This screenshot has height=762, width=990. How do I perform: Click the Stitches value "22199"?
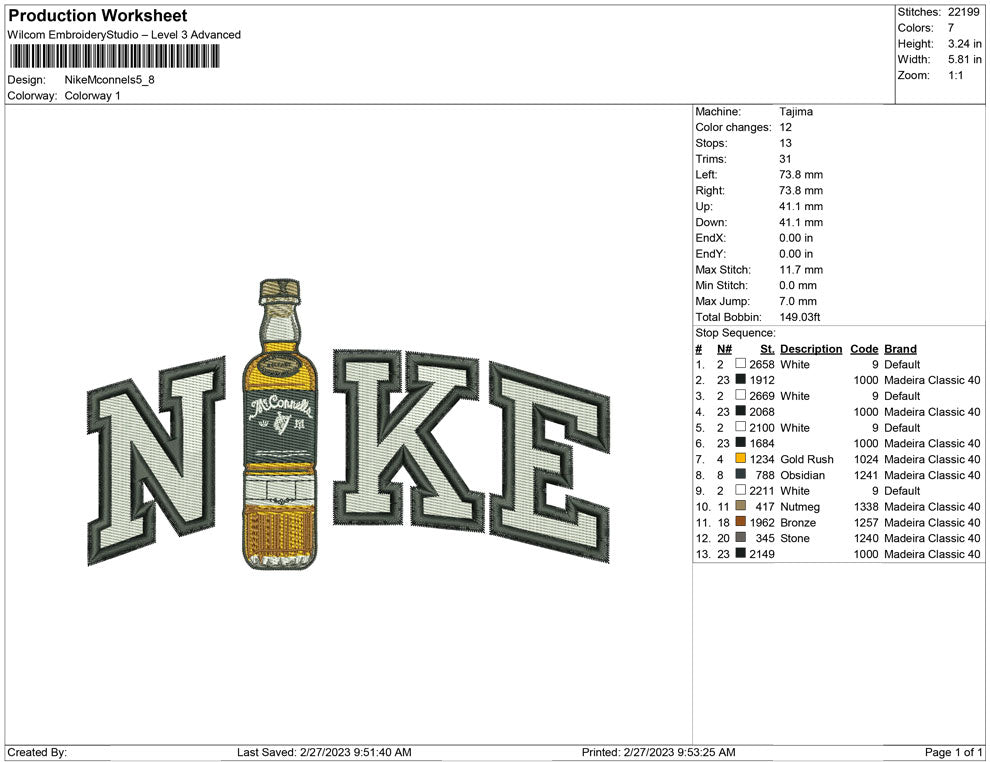pos(963,12)
